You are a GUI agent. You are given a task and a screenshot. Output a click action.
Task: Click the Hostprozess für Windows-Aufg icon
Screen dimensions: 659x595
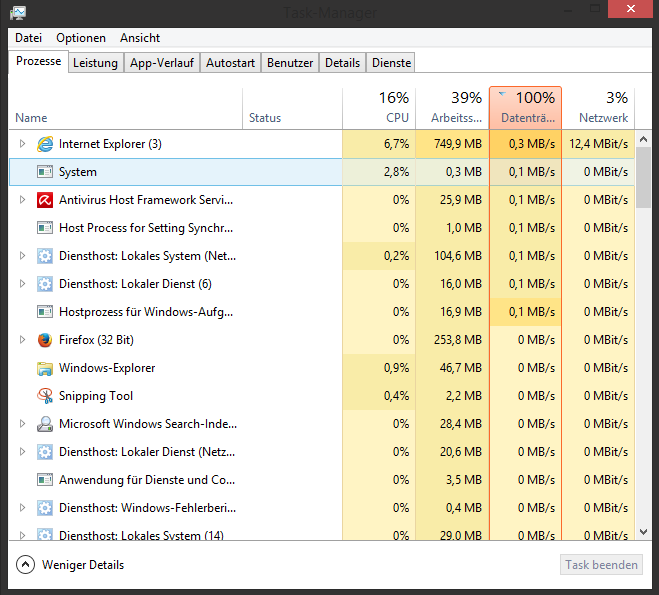click(x=45, y=312)
